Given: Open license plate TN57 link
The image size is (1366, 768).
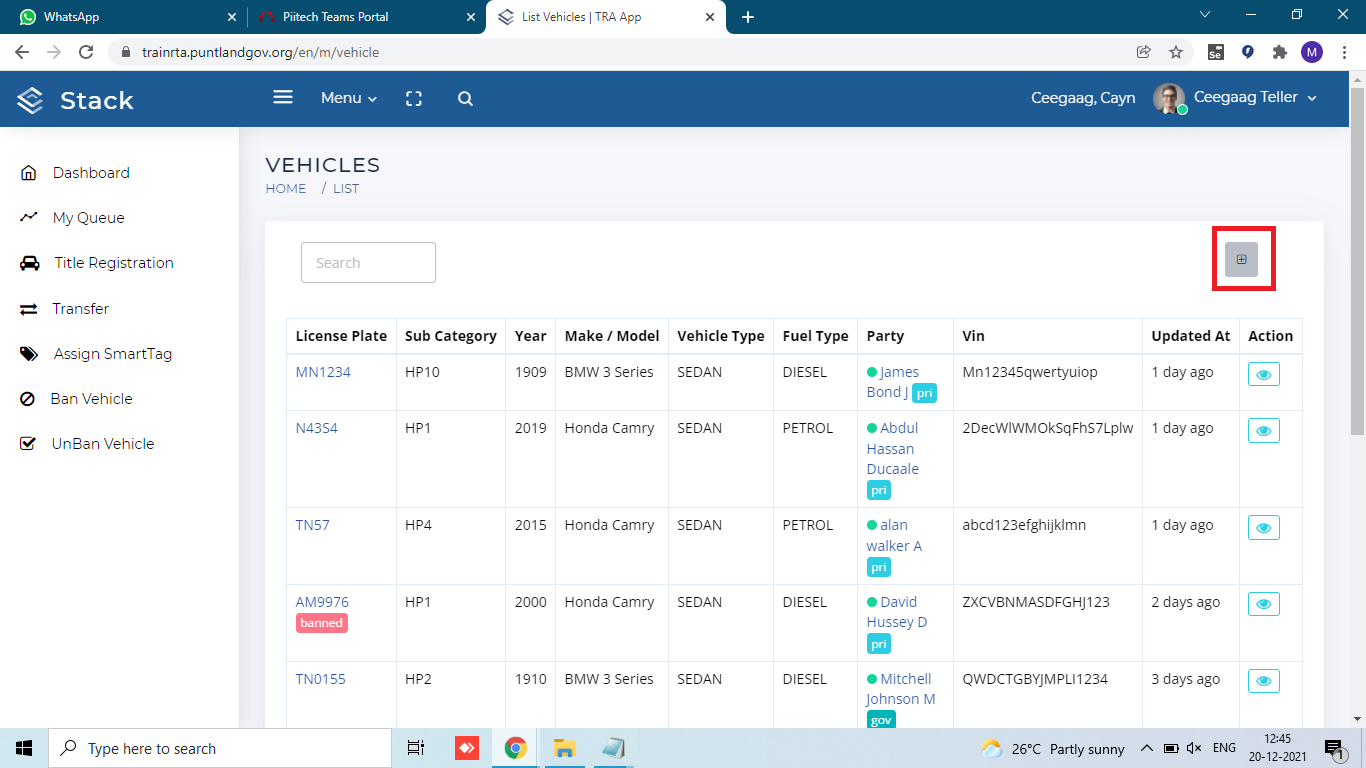Looking at the screenshot, I should click(312, 525).
